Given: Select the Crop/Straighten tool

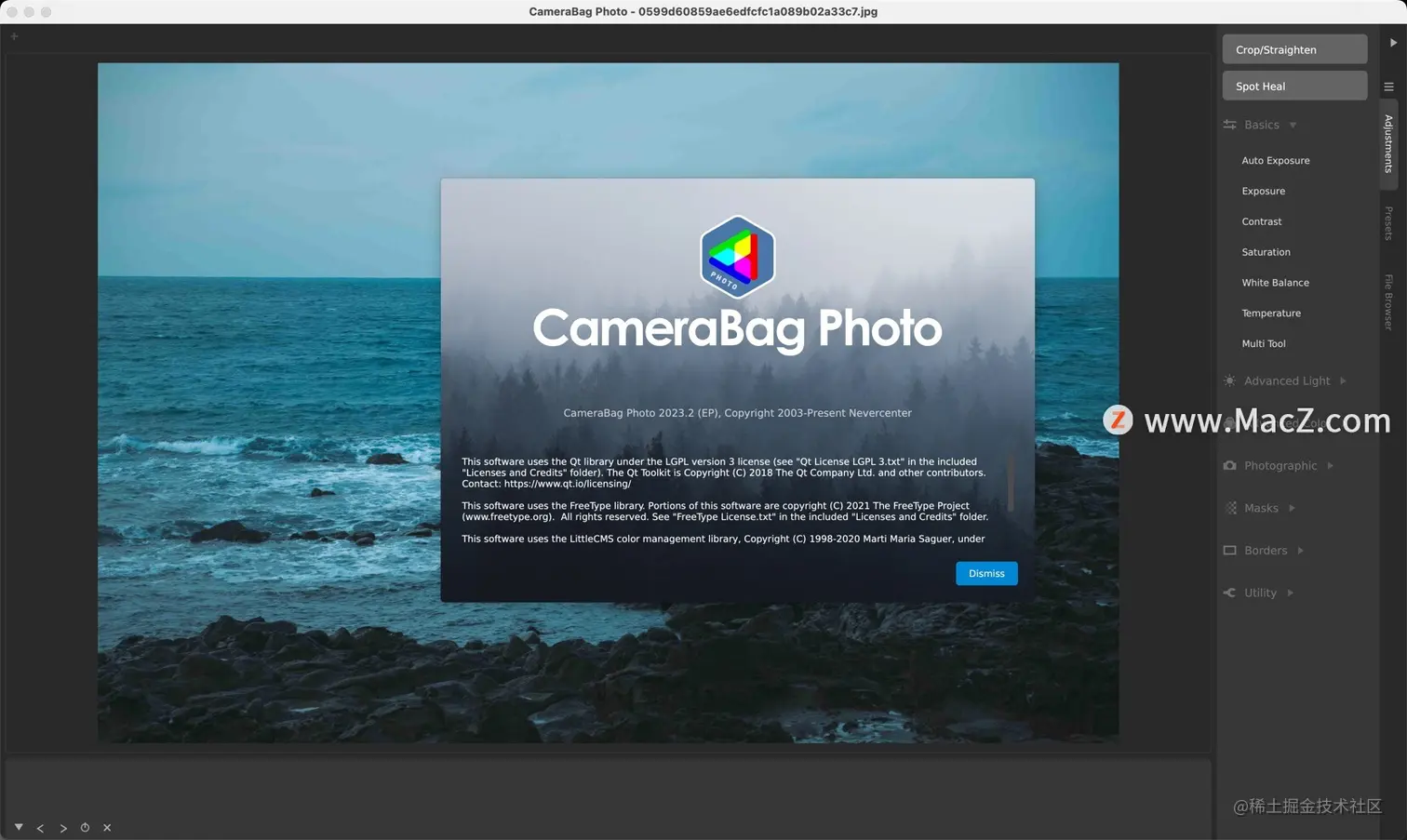Looking at the screenshot, I should (x=1294, y=49).
